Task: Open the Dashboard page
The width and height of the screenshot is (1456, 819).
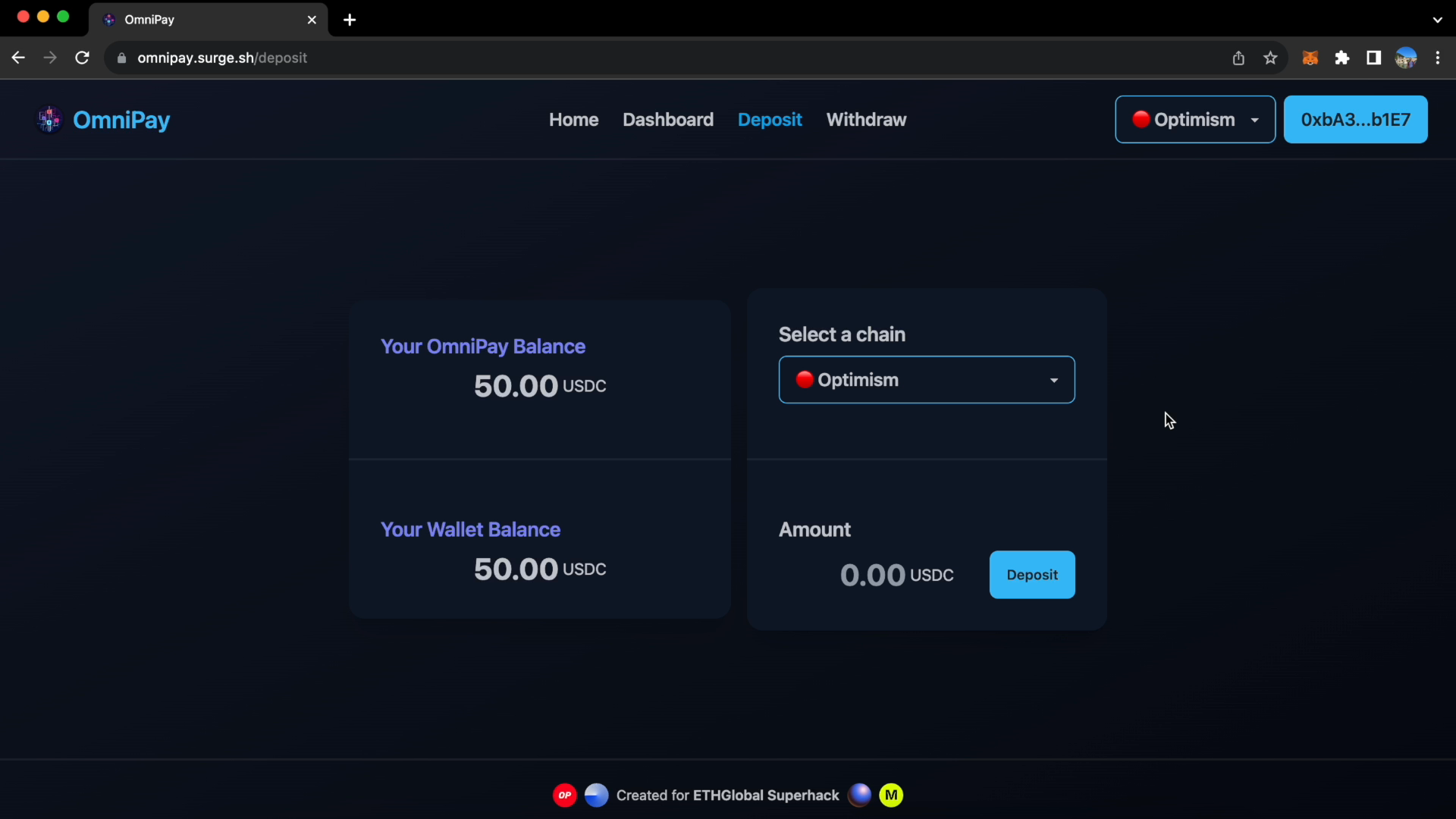Action: tap(668, 120)
